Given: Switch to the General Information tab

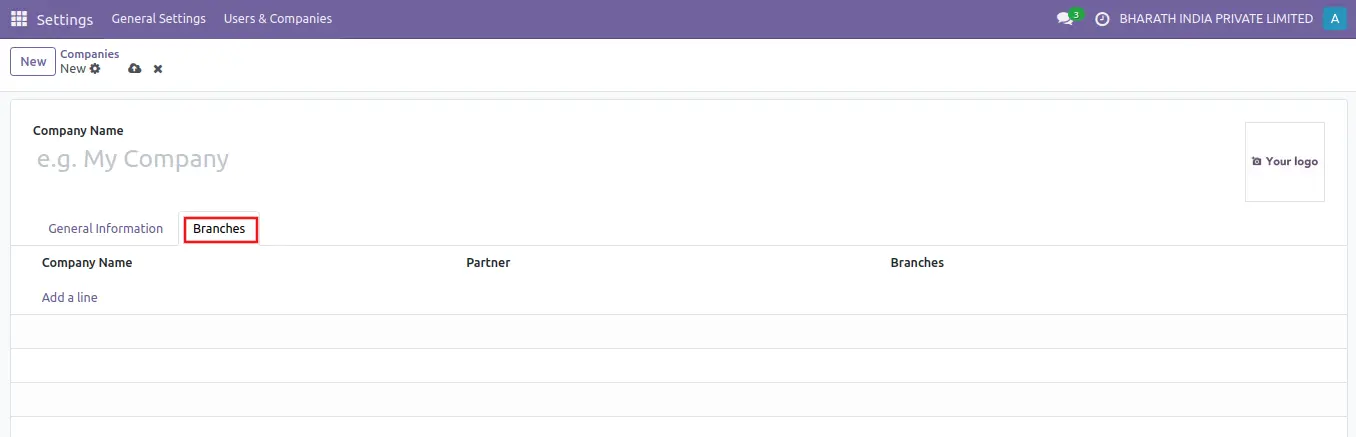Looking at the screenshot, I should click(x=106, y=229).
